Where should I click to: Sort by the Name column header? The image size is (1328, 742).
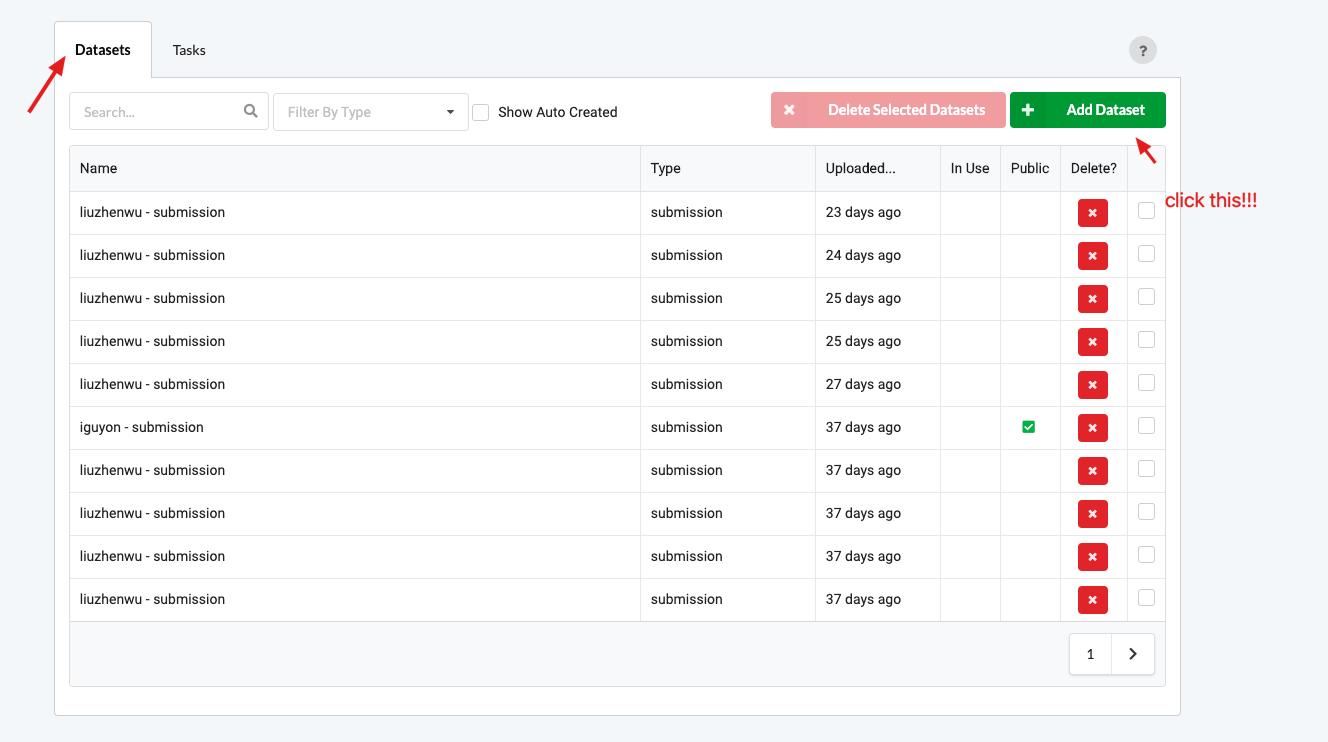[99, 168]
